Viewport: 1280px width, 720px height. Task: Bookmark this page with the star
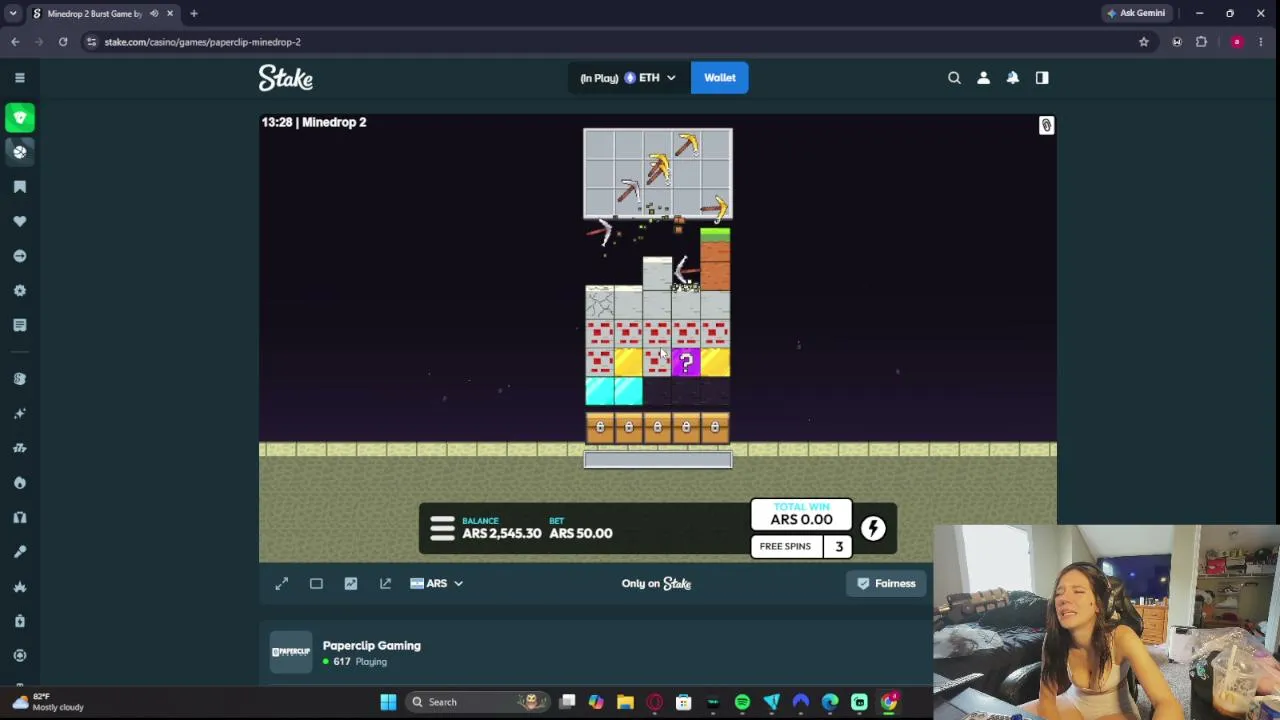point(1144,42)
